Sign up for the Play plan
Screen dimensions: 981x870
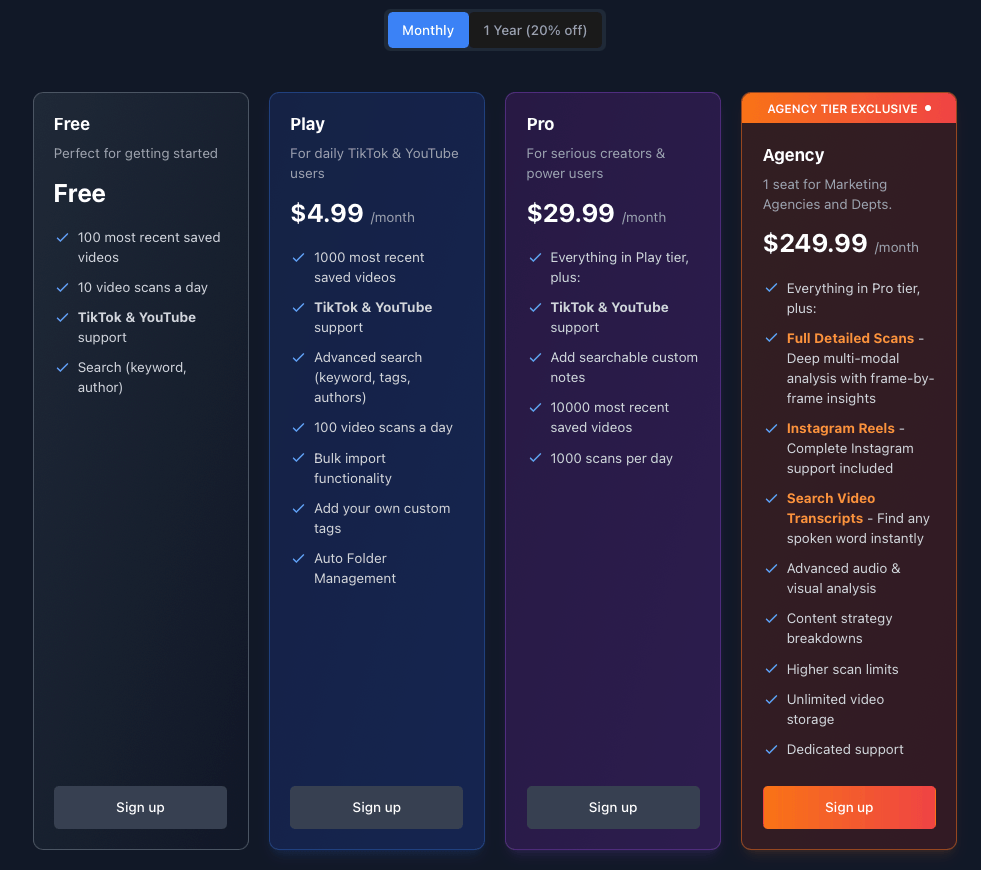click(x=376, y=807)
